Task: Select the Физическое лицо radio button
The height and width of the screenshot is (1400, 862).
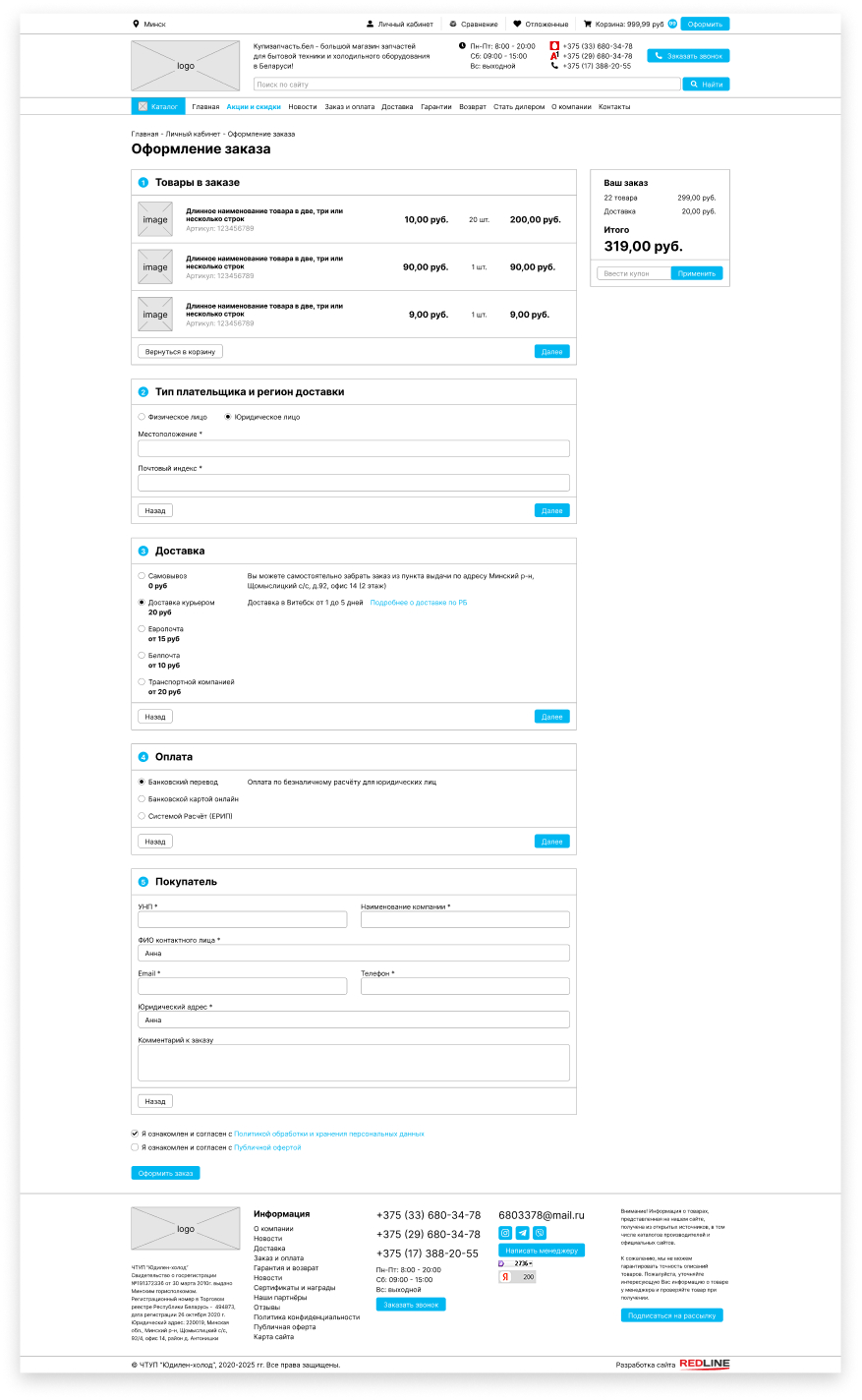Action: tap(142, 417)
